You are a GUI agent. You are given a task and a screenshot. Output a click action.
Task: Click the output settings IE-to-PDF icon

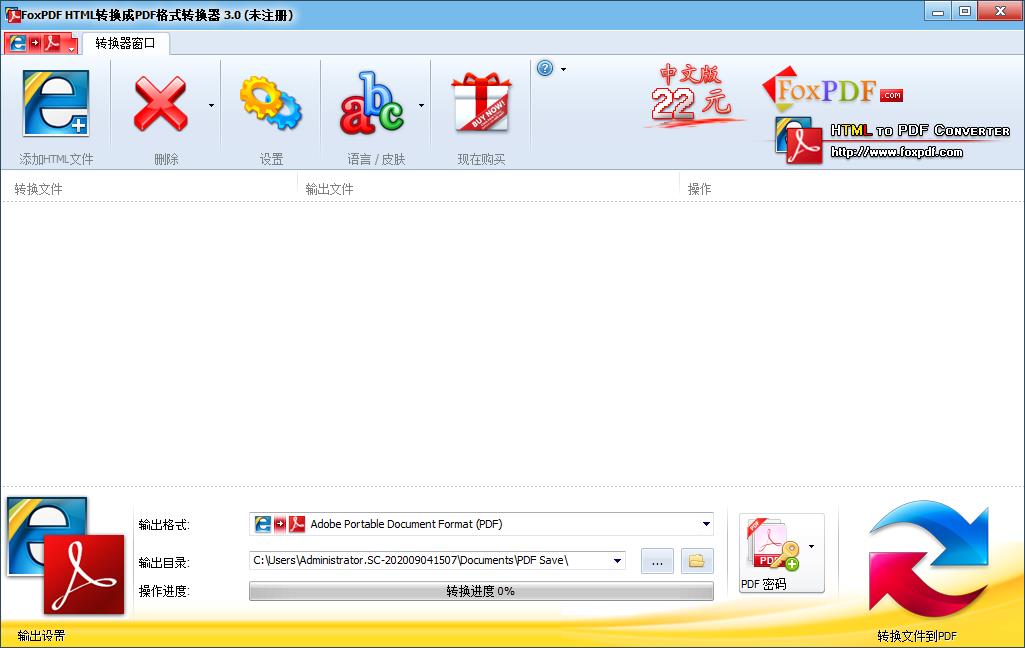[65, 556]
